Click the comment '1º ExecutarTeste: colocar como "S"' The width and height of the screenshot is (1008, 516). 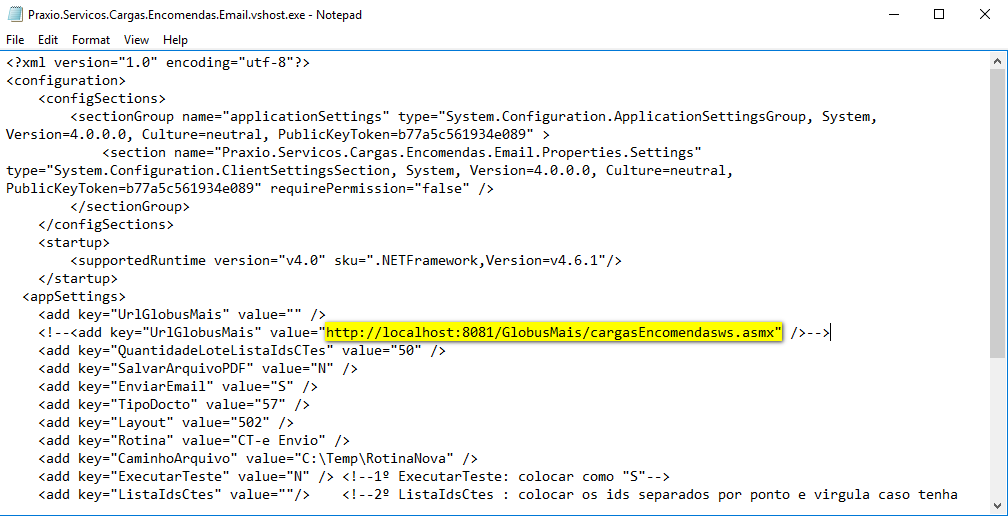tap(506, 477)
